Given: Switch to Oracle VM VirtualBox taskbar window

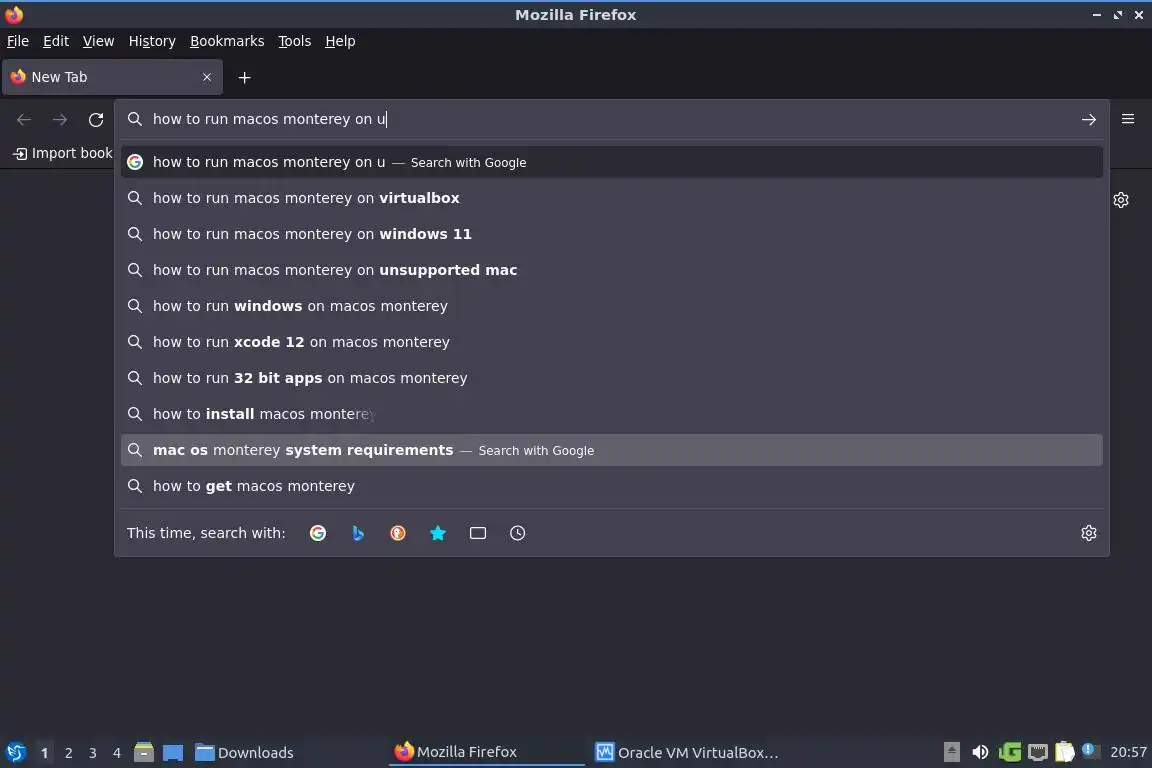Looking at the screenshot, I should tap(687, 753).
